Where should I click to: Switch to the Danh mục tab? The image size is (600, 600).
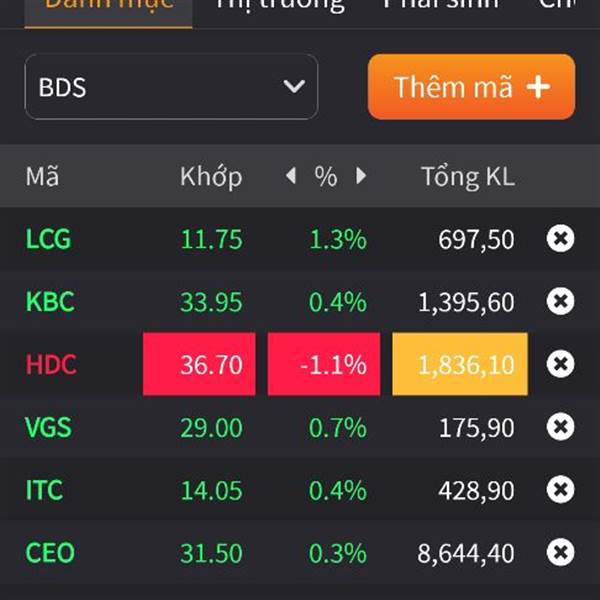108,5
